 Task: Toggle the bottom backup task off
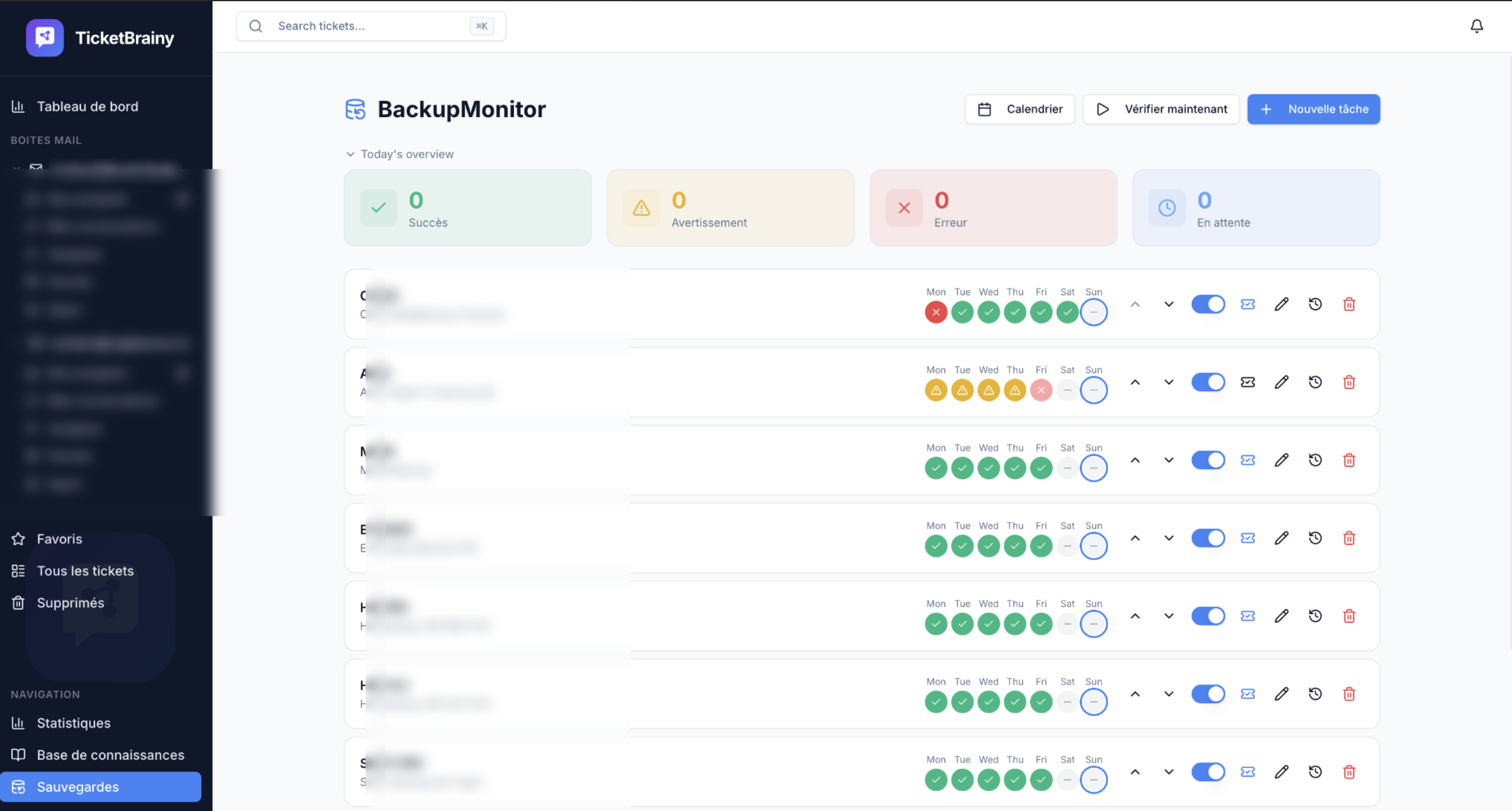[x=1208, y=772]
